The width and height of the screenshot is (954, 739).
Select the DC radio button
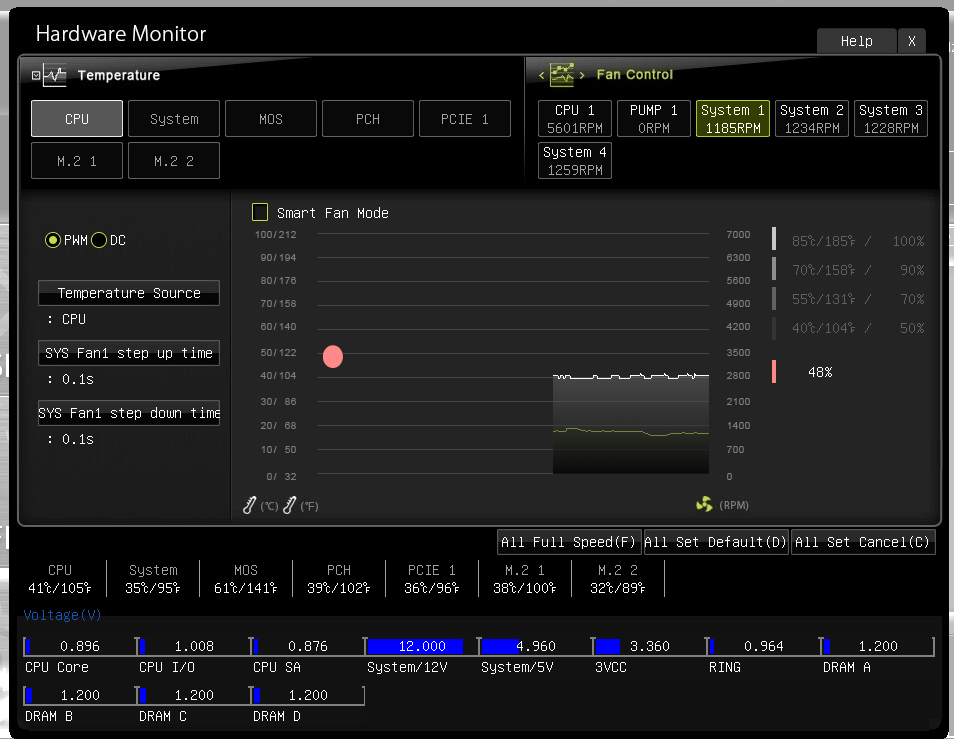(x=99, y=240)
